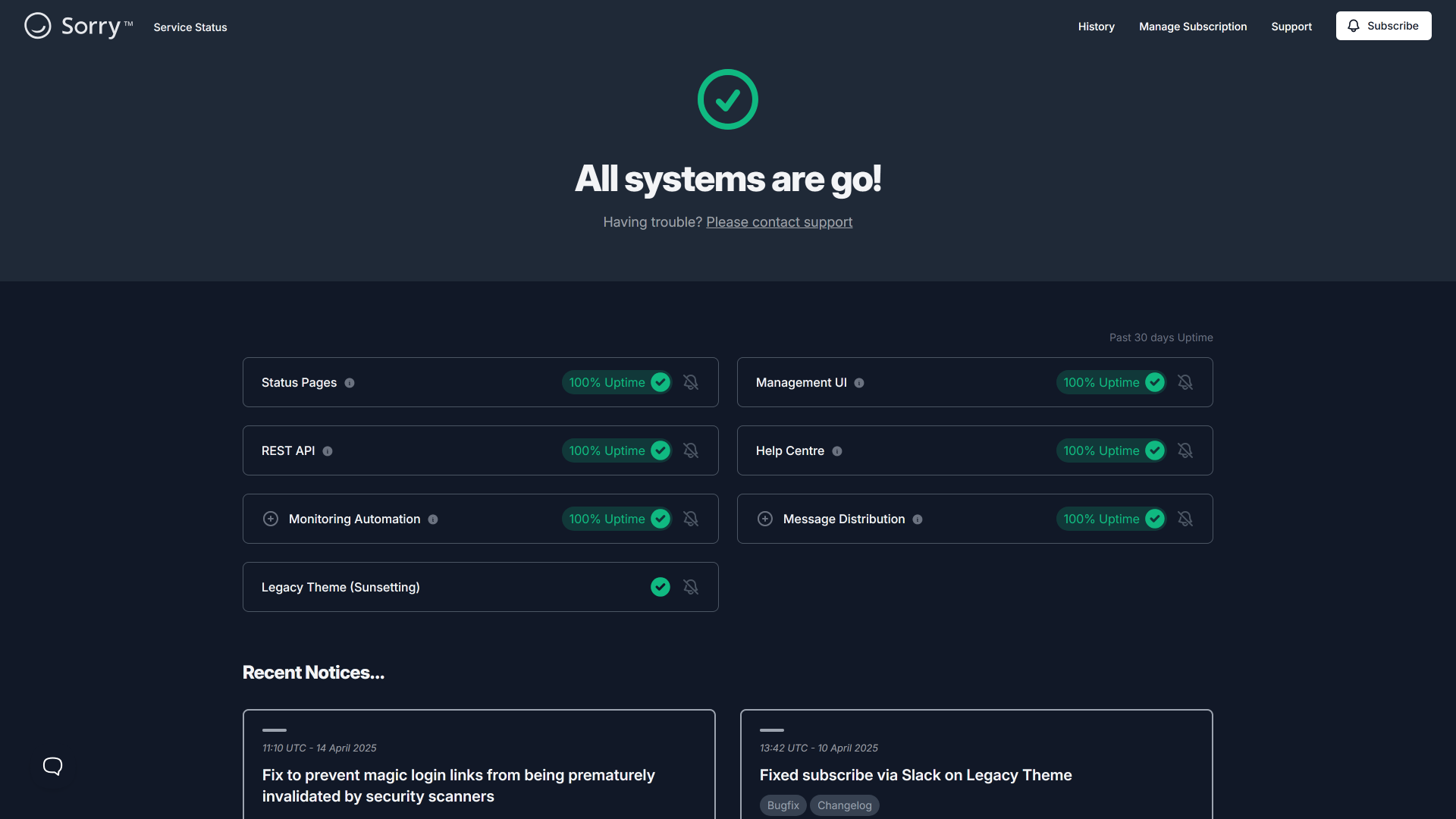
Task: Click 100% Uptime badge text on Help Centre
Action: pyautogui.click(x=1101, y=451)
